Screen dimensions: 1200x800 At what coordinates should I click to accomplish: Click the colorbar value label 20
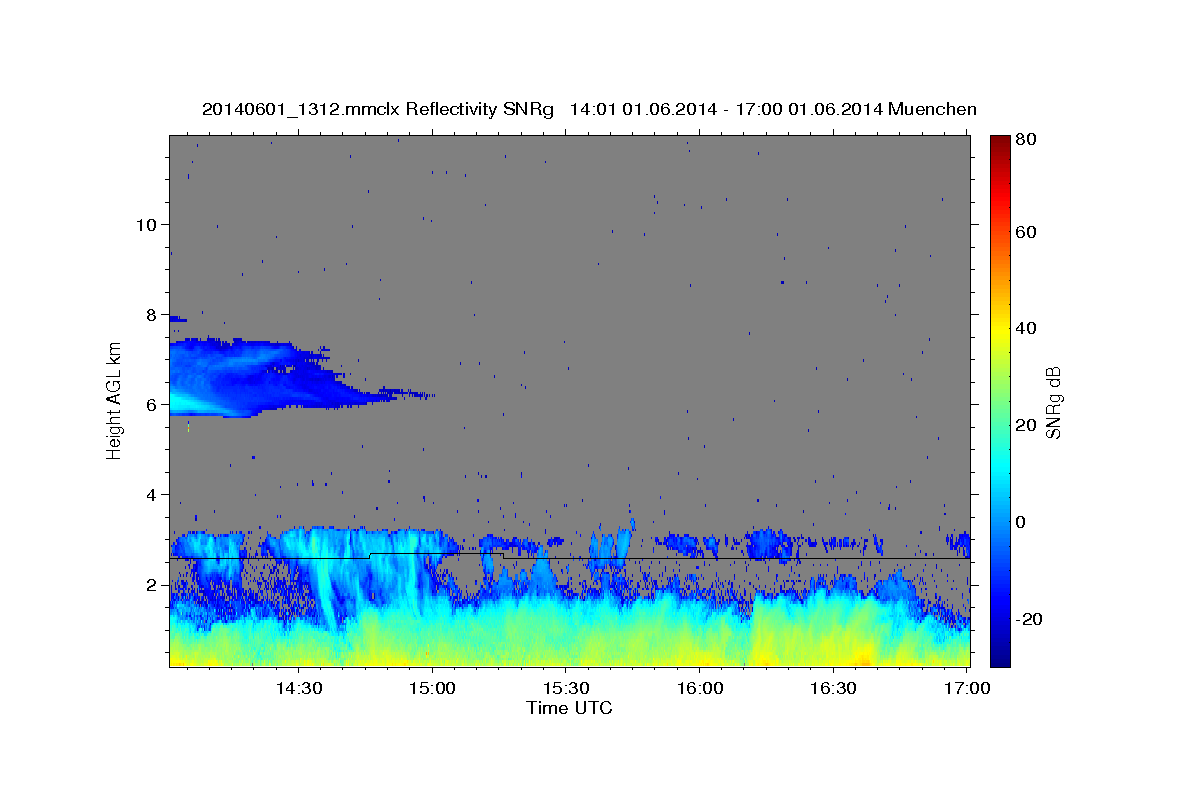[x=1025, y=425]
